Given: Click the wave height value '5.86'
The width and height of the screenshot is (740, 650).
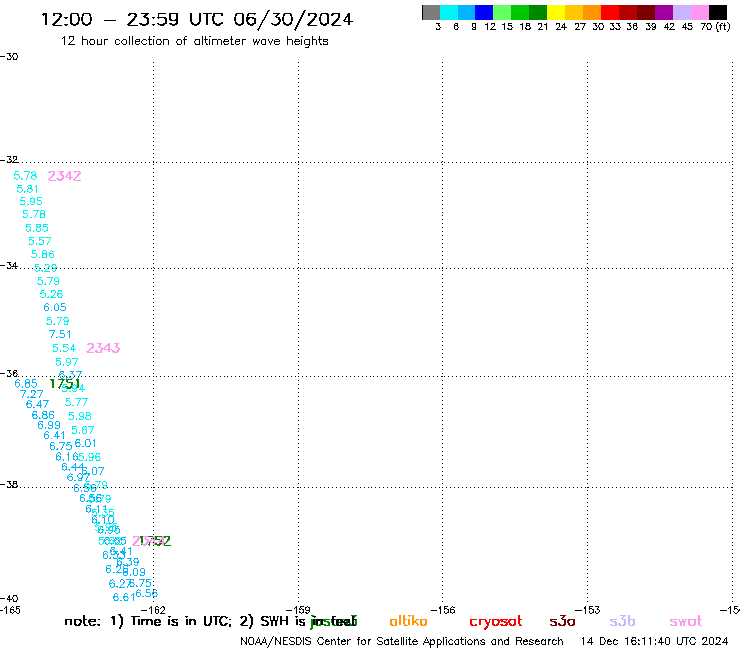Looking at the screenshot, I should coord(42,254).
